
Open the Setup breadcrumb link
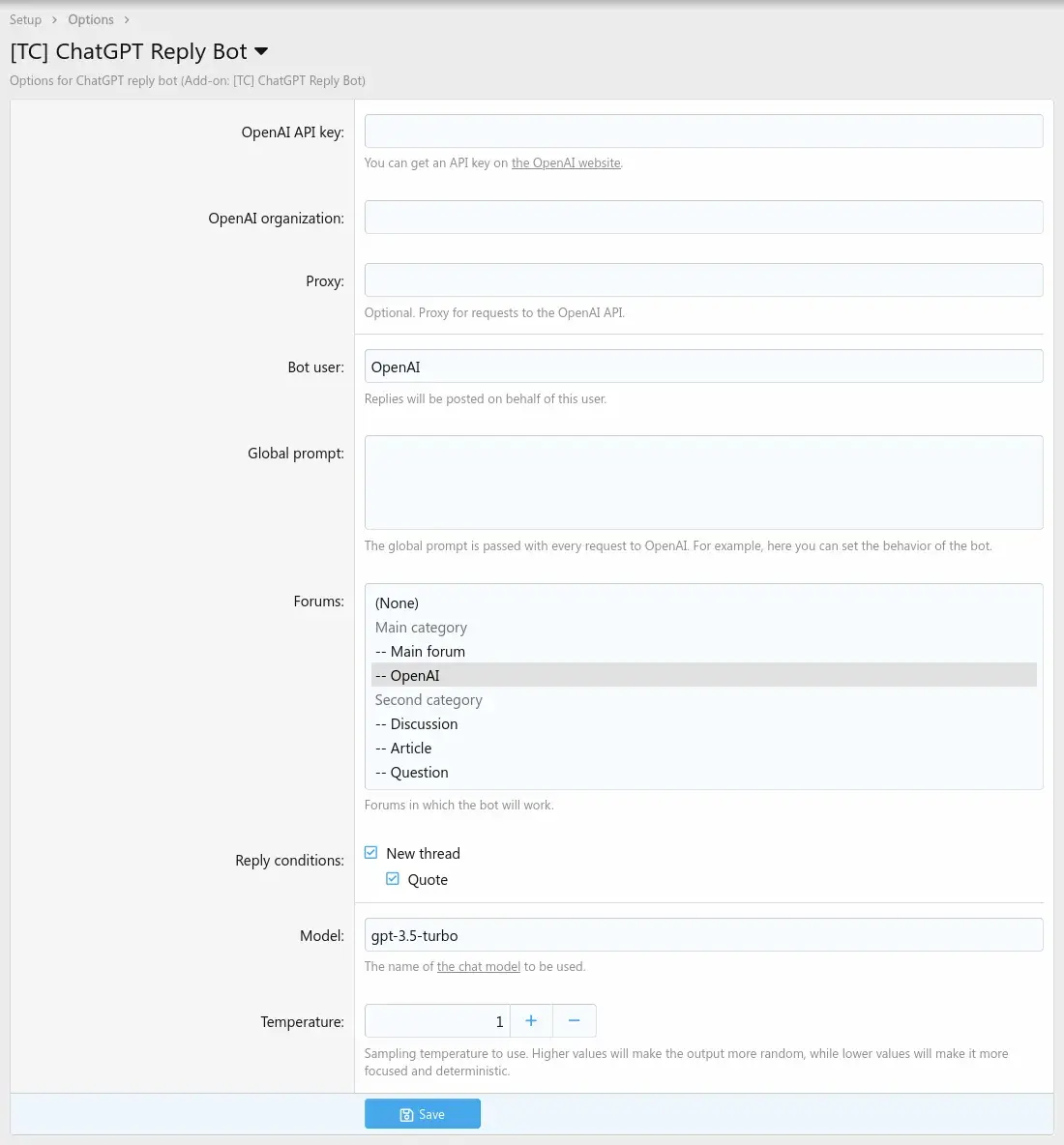26,19
